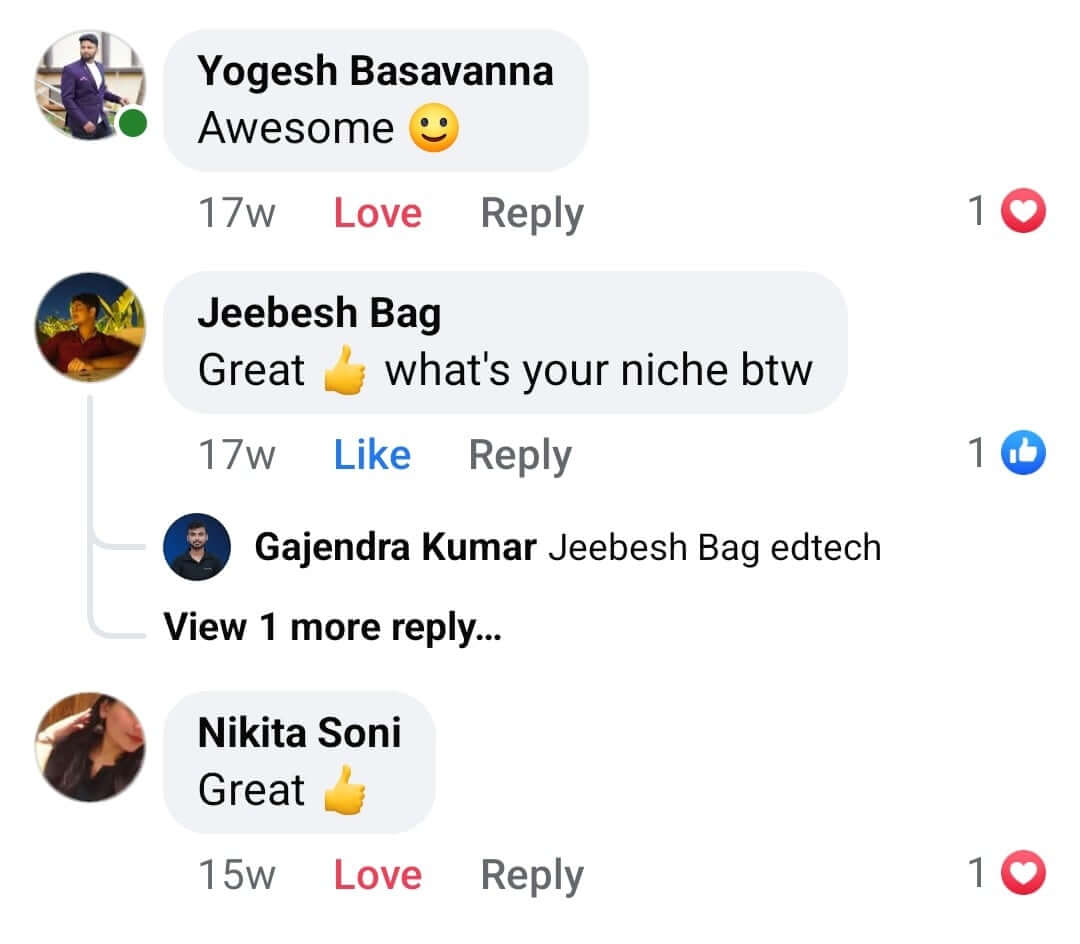
Task: Expand View 1 more reply
Action: click(332, 627)
